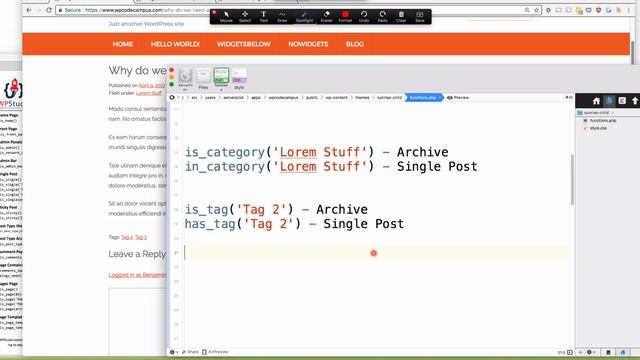Click the Logged in as Benjamin link
640x360 pixels.
tap(138, 275)
